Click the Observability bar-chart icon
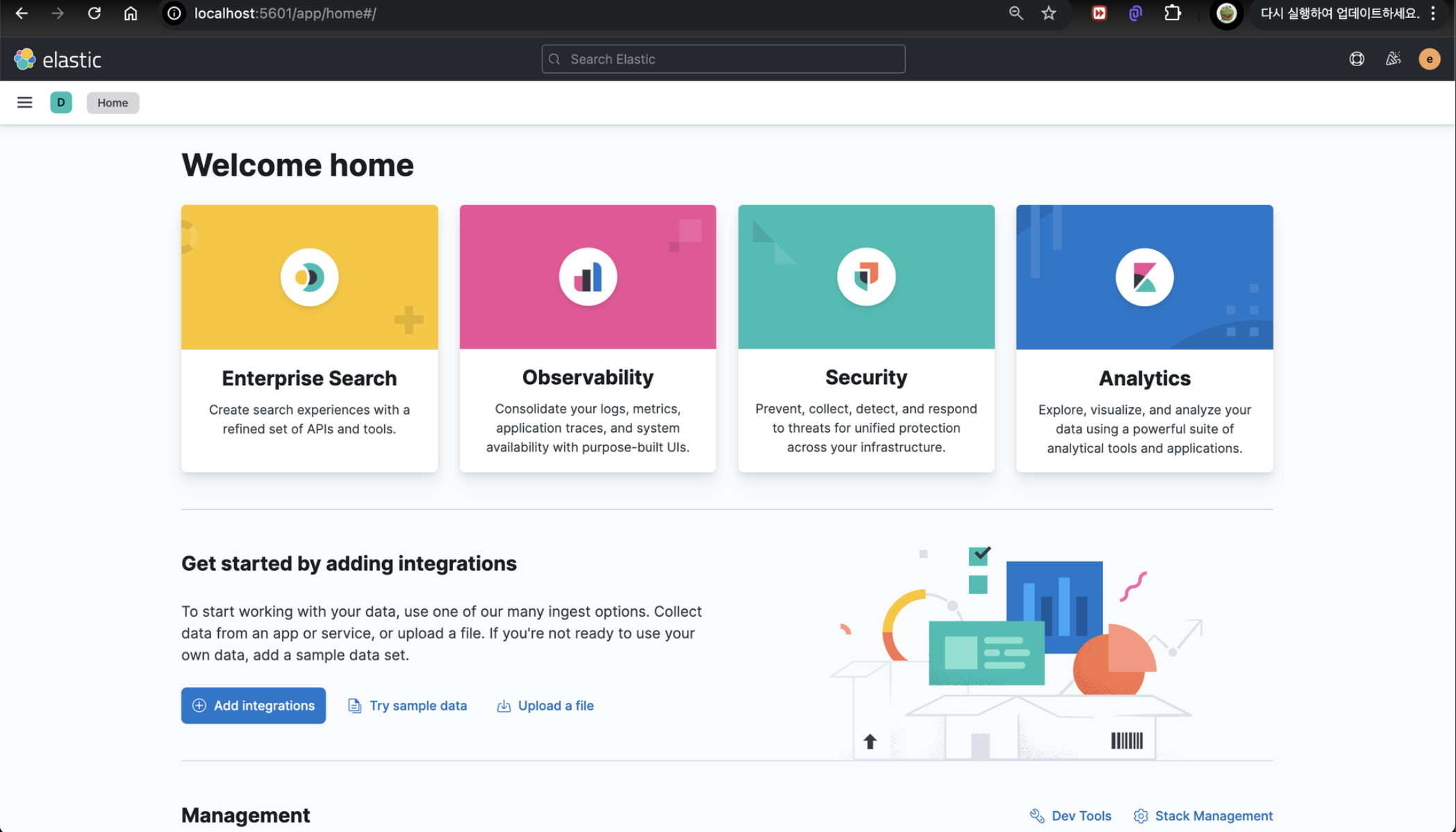 pyautogui.click(x=588, y=277)
